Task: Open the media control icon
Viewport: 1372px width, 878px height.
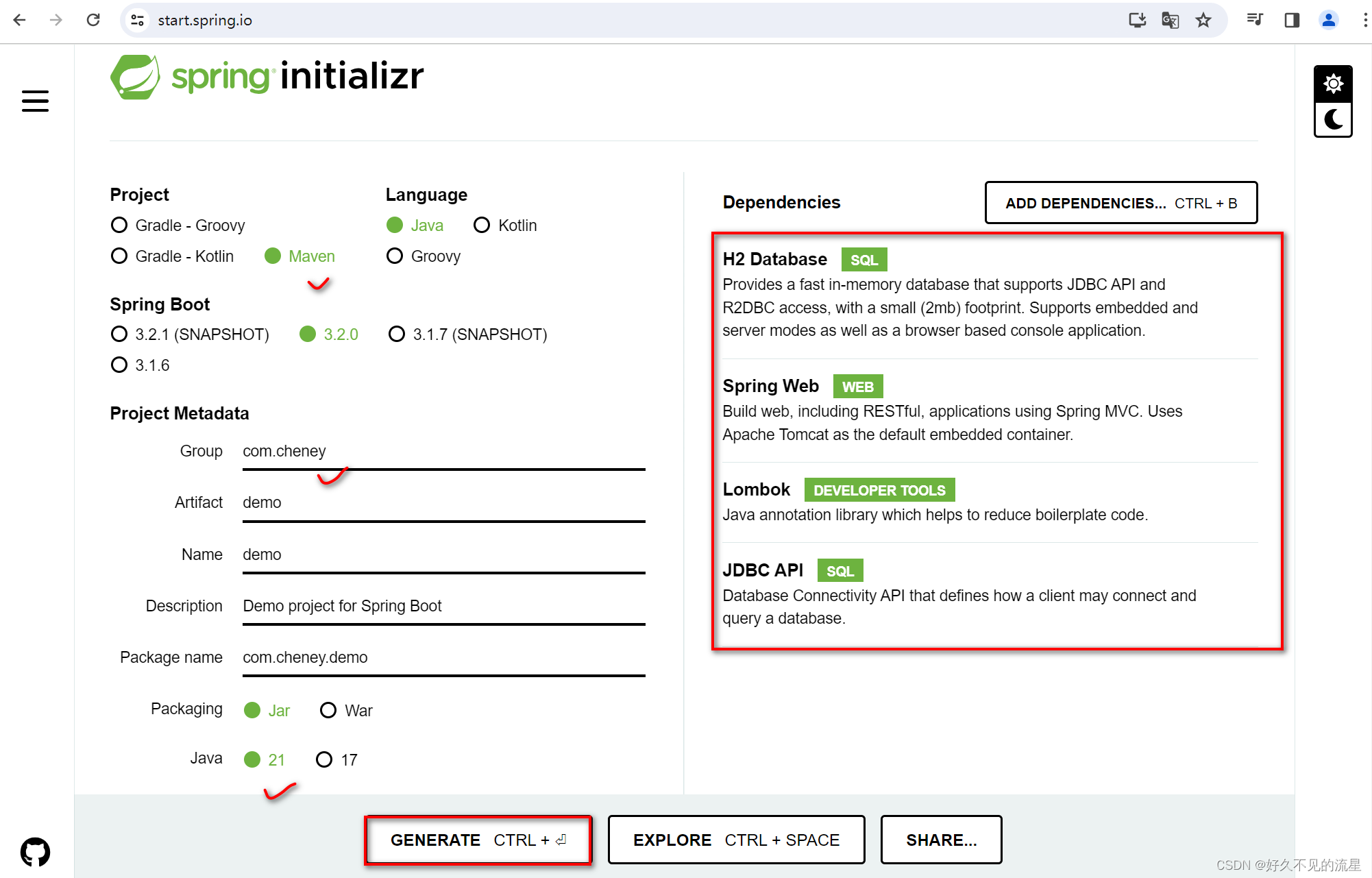Action: click(1255, 20)
